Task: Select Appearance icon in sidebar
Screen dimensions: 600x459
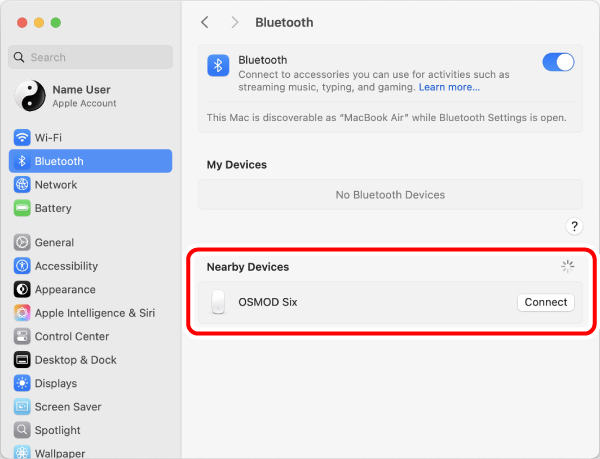Action: (22, 290)
